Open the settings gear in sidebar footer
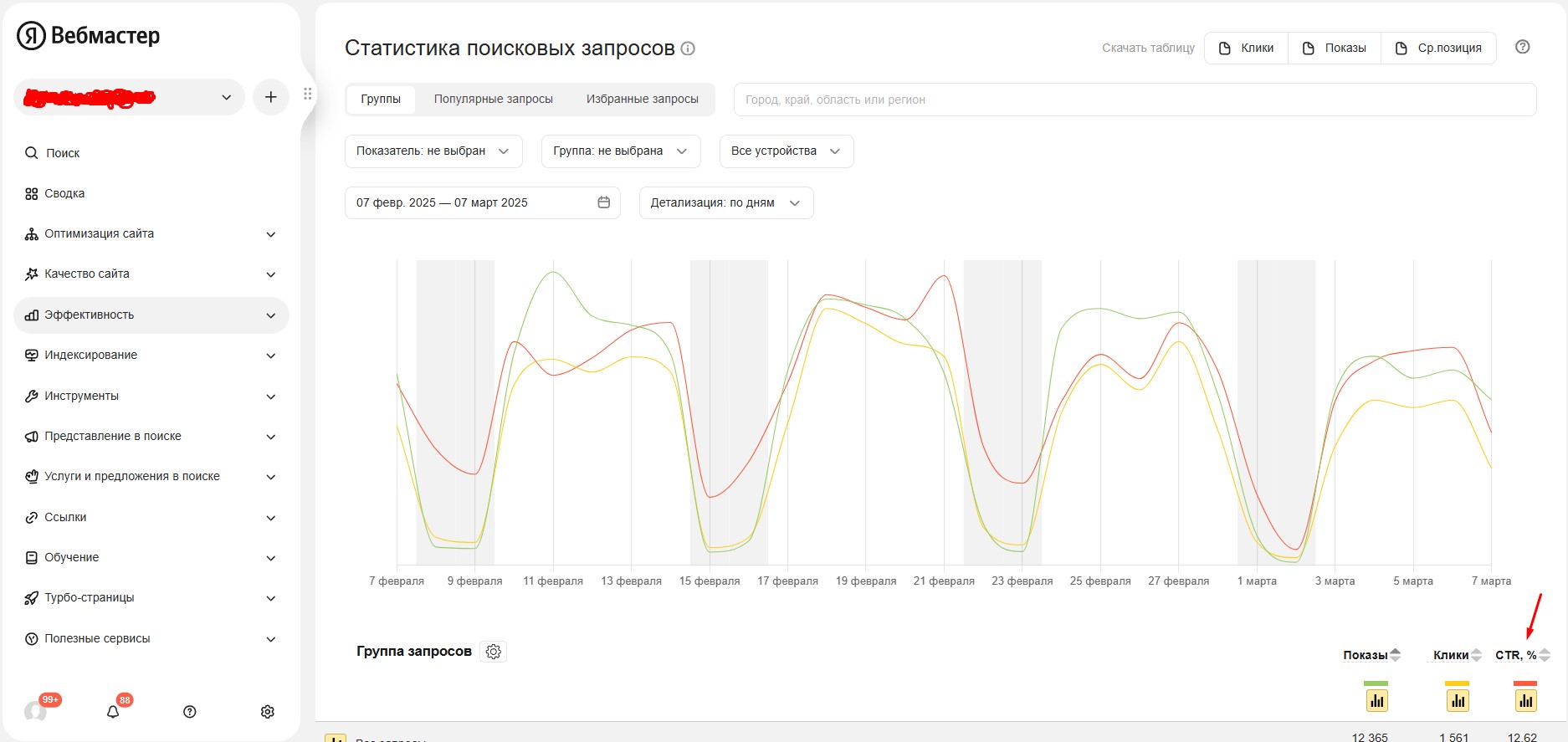1568x742 pixels. (268, 712)
